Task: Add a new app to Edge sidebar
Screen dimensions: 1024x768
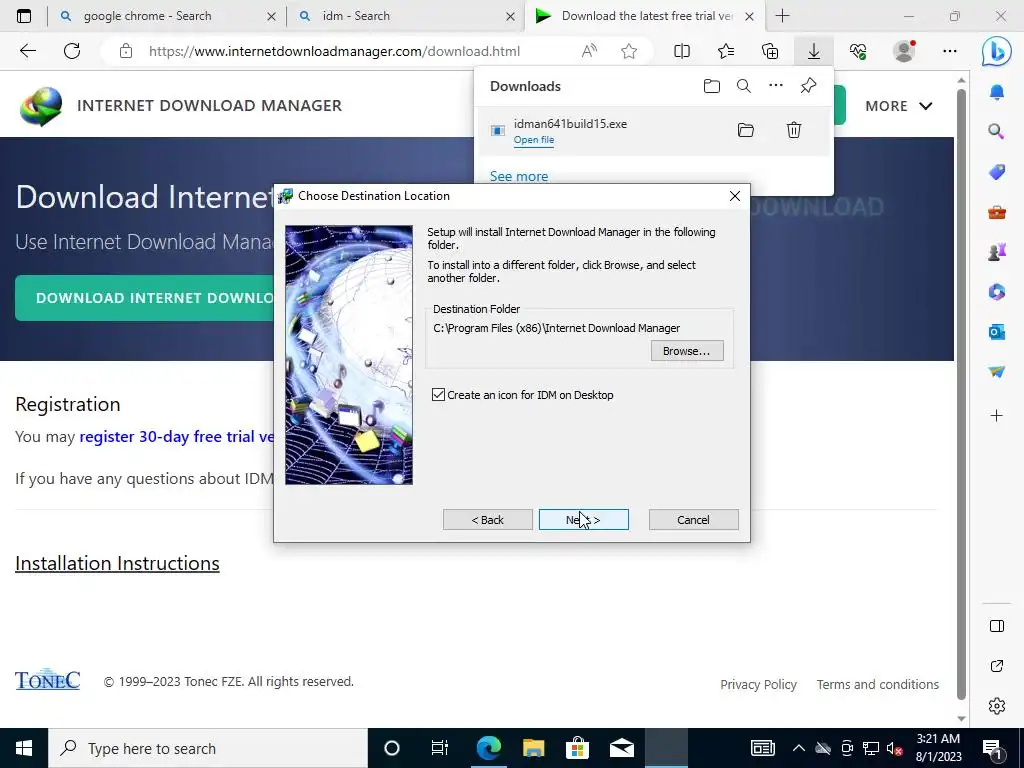Action: pyautogui.click(x=997, y=415)
